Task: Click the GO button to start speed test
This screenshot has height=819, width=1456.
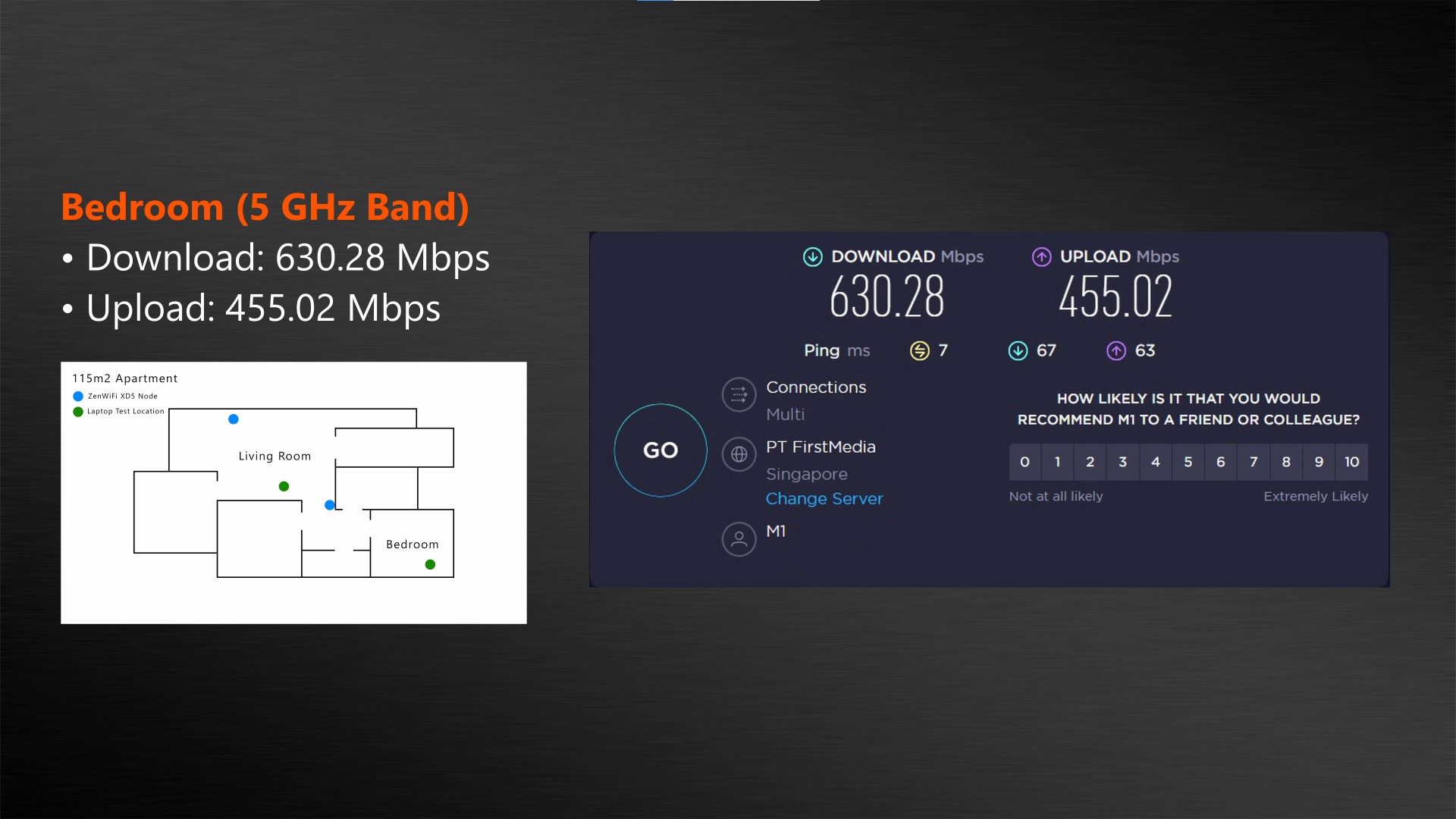Action: (659, 449)
